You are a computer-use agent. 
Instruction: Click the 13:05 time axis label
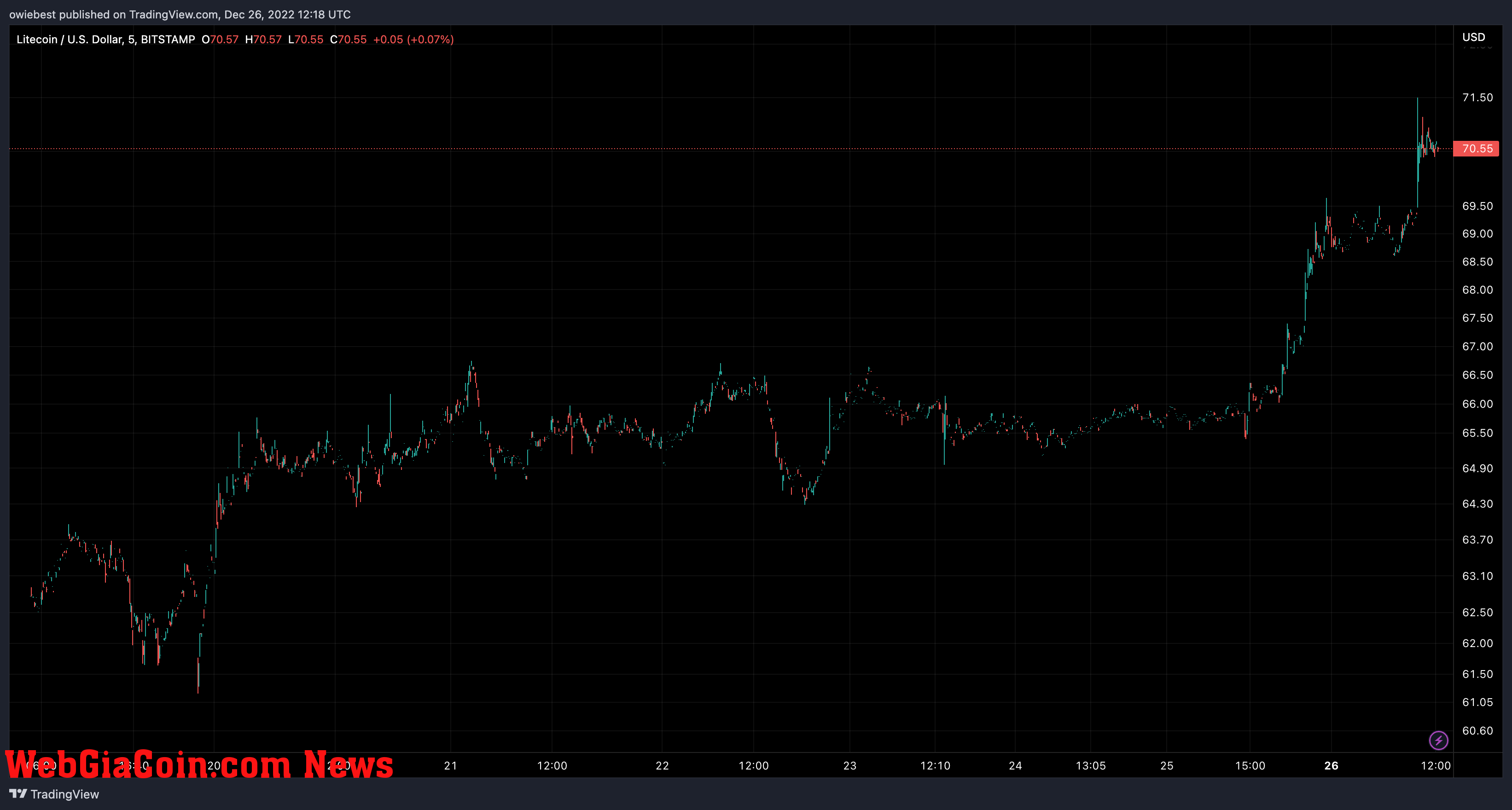(1091, 765)
